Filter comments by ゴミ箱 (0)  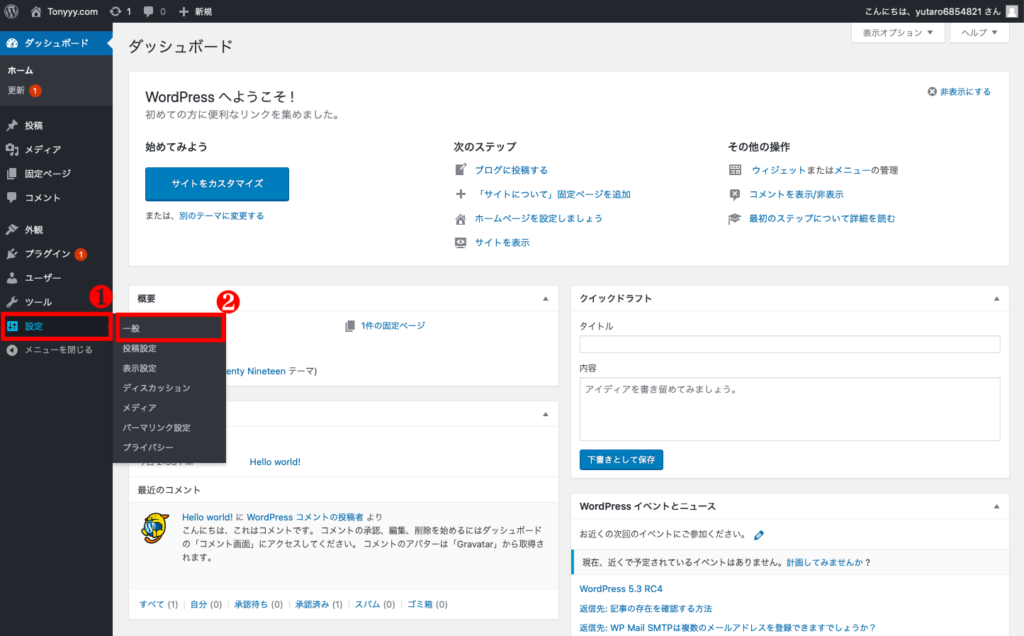[x=427, y=605]
